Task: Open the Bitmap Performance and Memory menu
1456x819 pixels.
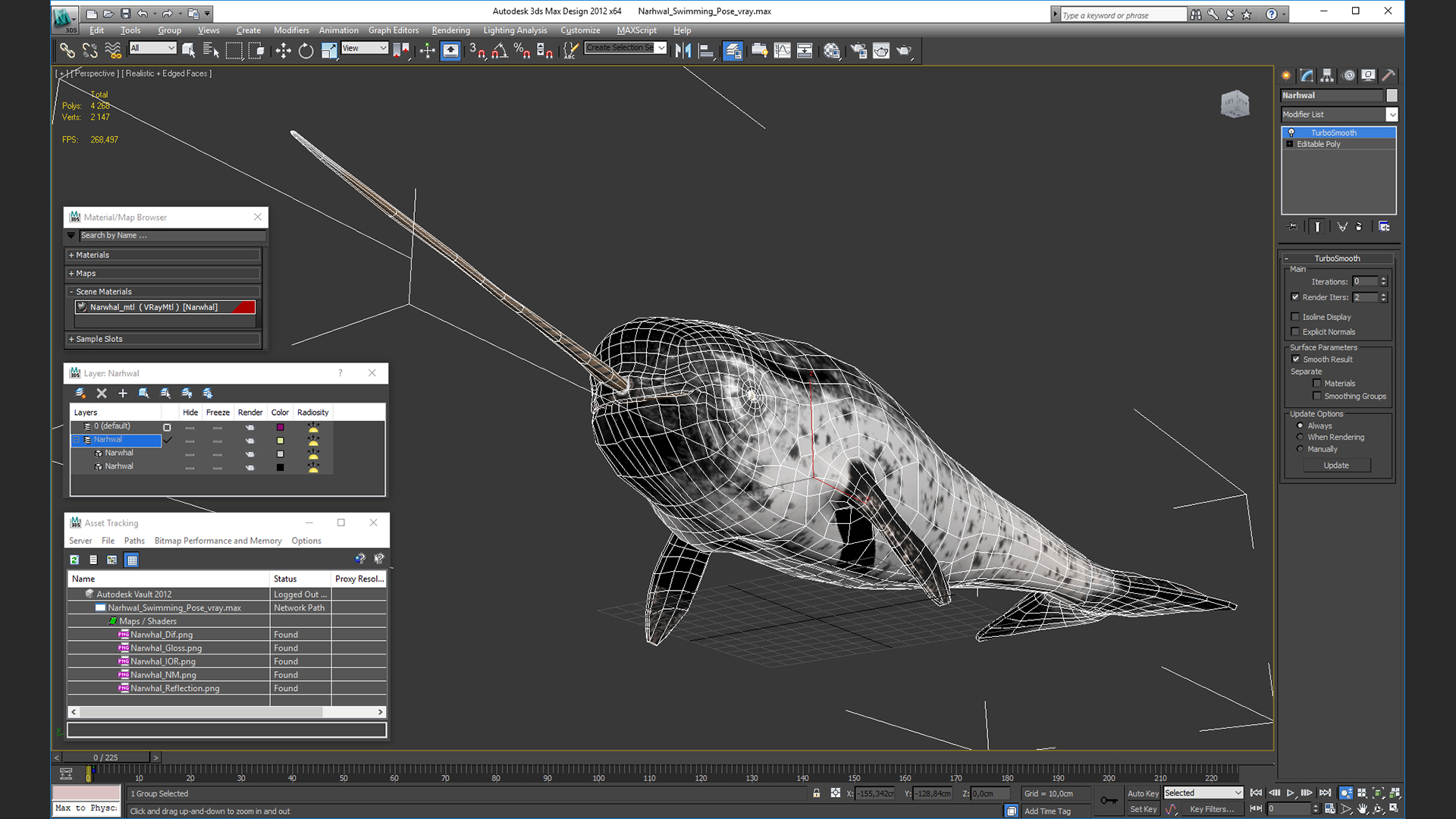Action: point(218,541)
